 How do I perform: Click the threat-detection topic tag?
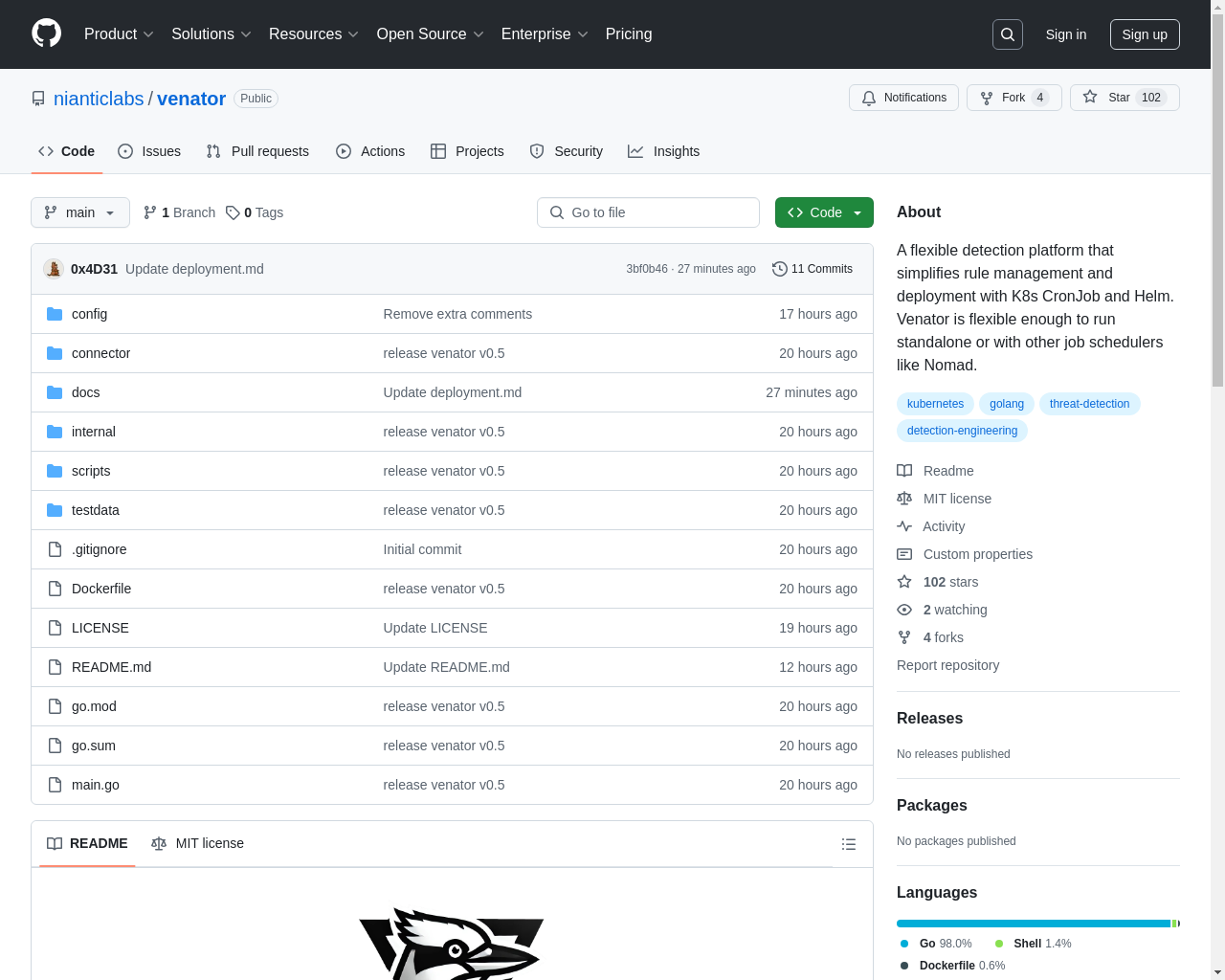tap(1089, 404)
